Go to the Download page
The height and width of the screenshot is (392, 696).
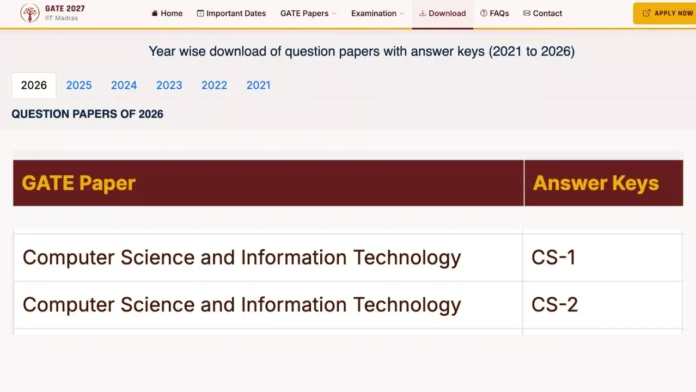coord(443,13)
